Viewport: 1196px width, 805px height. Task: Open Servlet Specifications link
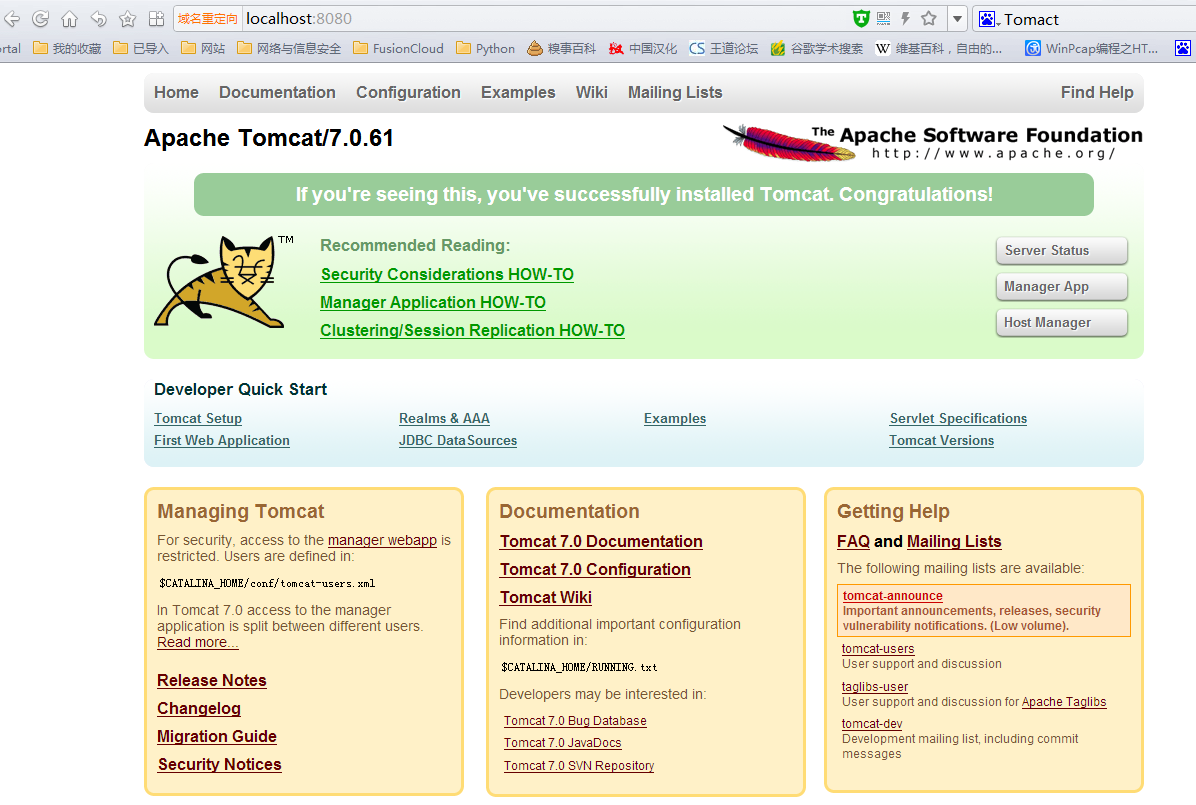(958, 418)
